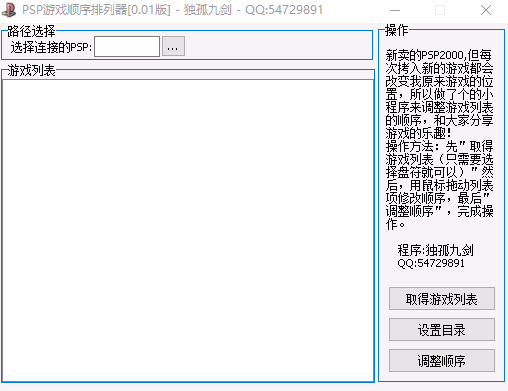Click the QQ:54729891 text in 操作 panel
The width and height of the screenshot is (508, 391).
pyautogui.click(x=431, y=263)
